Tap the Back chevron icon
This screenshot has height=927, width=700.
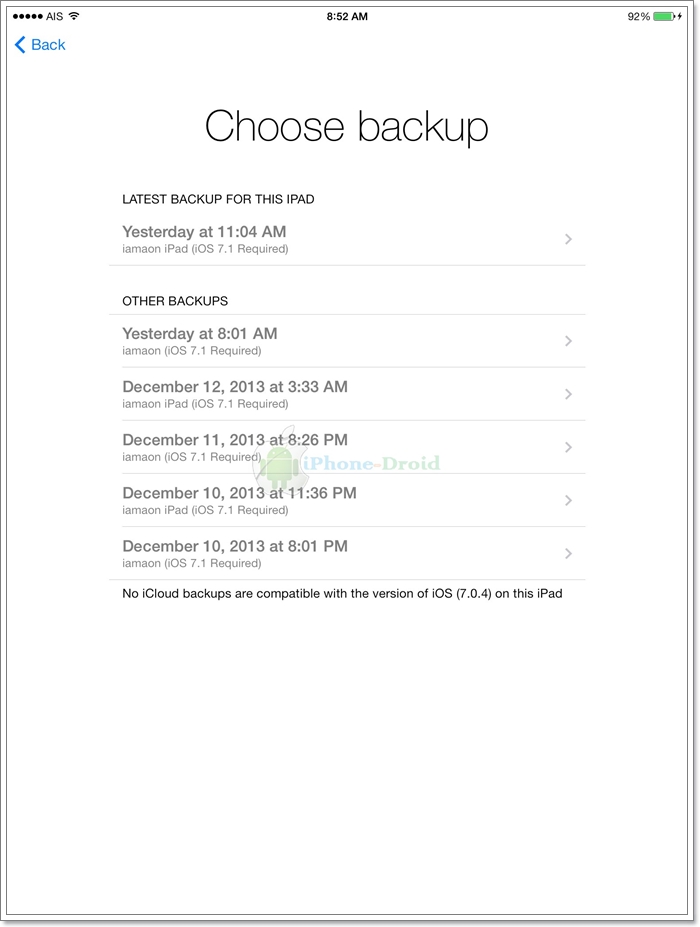pos(20,45)
